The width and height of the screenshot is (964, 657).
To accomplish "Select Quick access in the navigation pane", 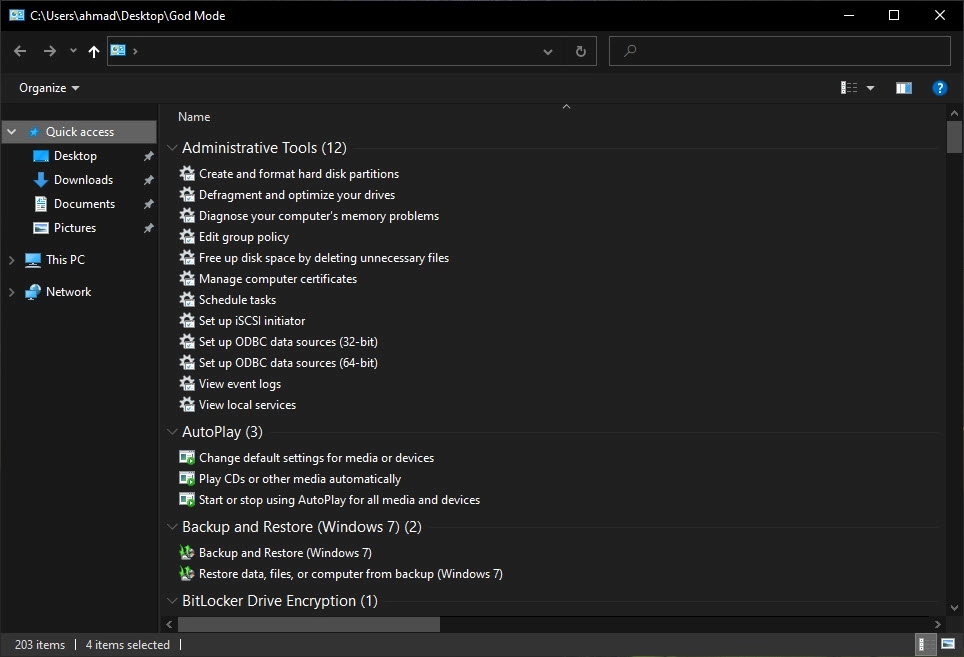I will pos(80,132).
